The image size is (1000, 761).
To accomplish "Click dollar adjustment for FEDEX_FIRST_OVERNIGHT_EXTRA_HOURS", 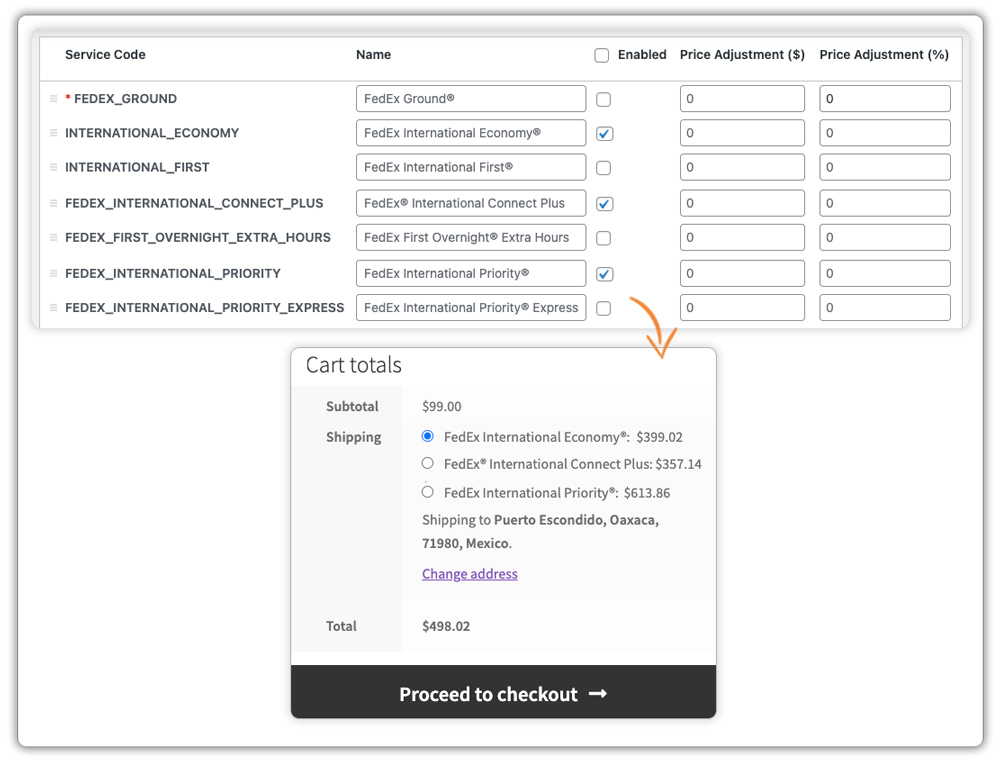I will pyautogui.click(x=742, y=237).
